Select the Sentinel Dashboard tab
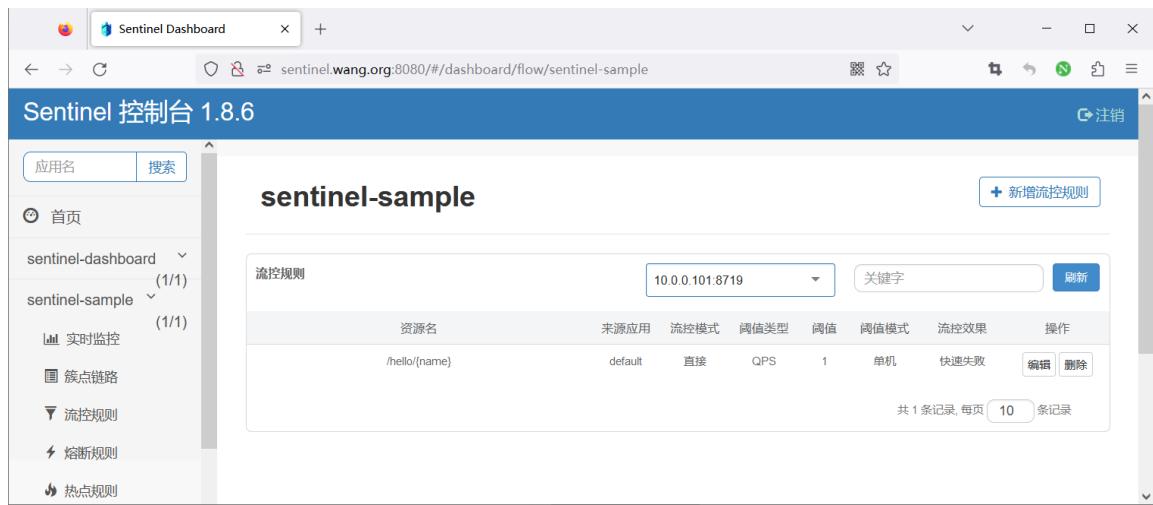The image size is (1153, 505). (x=196, y=29)
